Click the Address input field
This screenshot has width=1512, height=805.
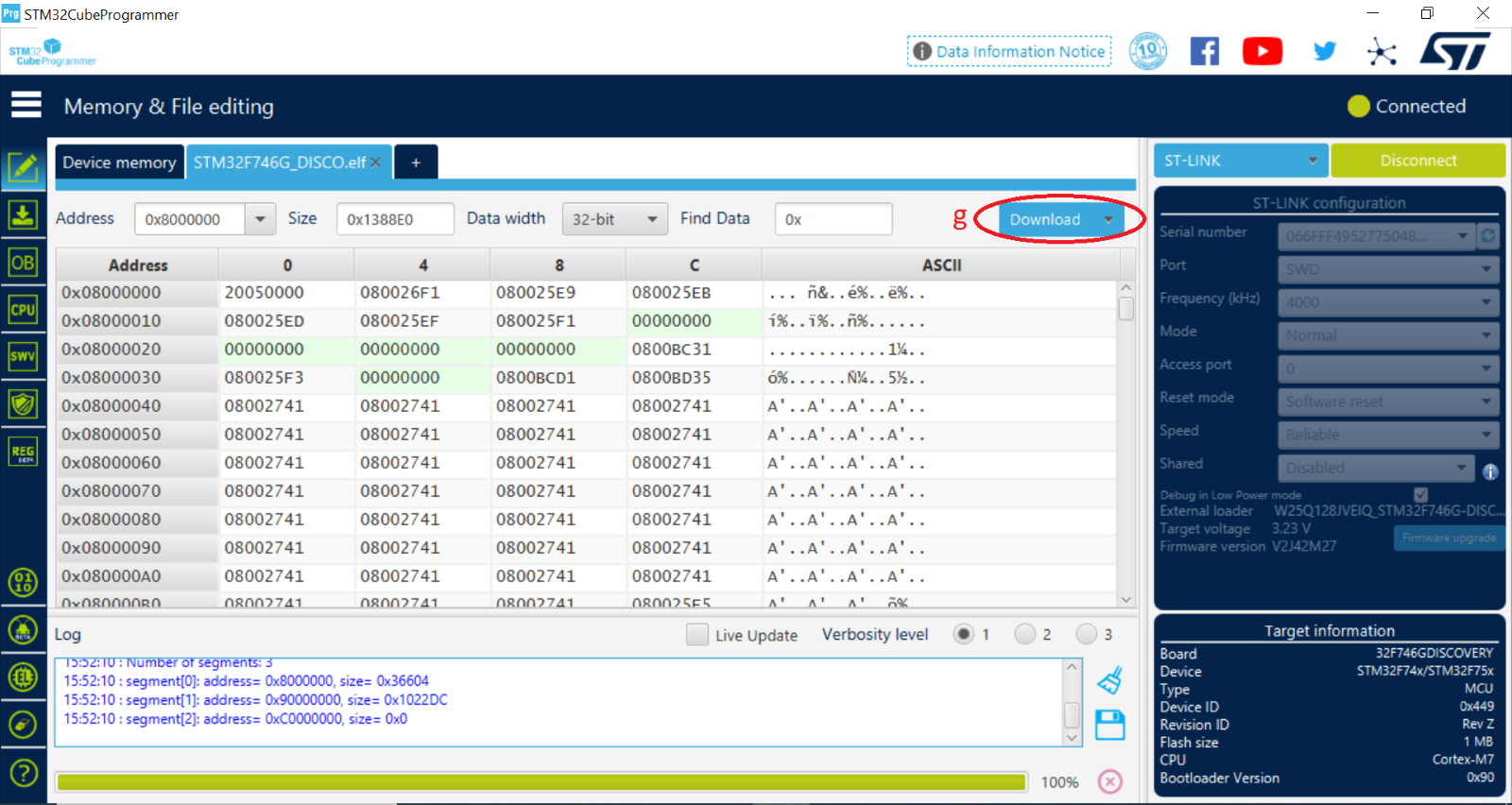click(x=190, y=219)
